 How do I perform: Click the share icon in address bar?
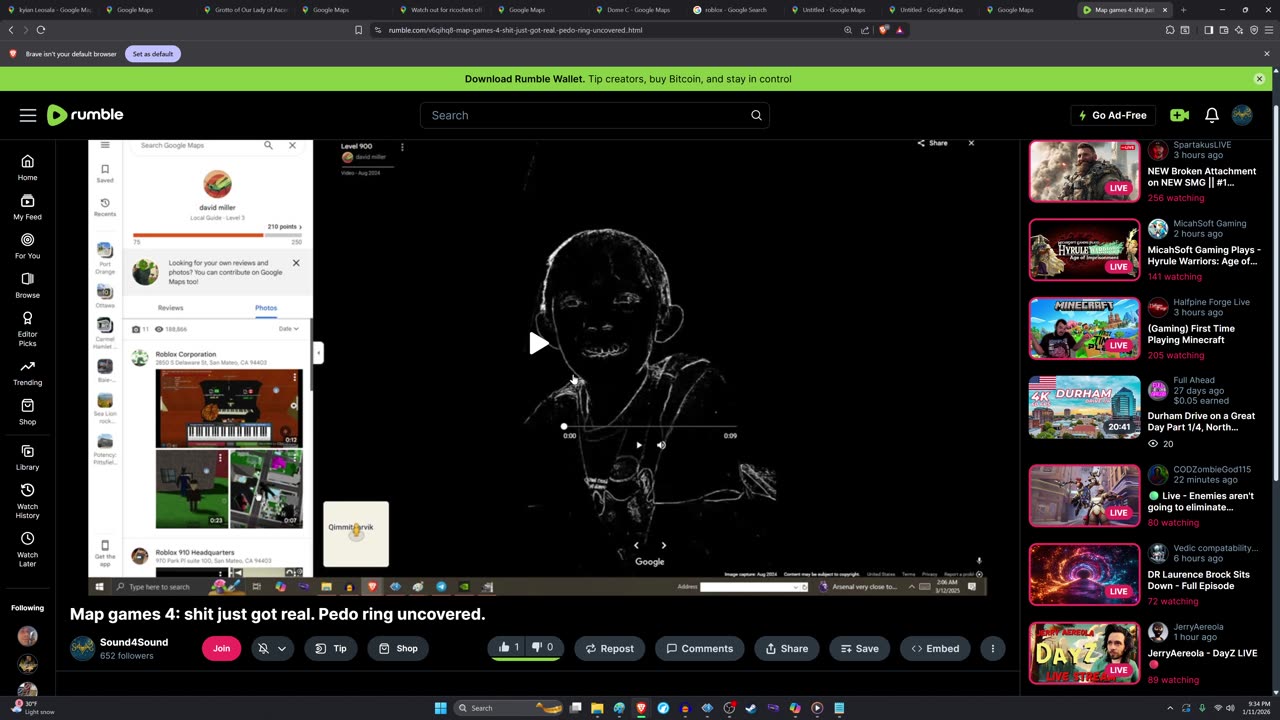tap(865, 30)
